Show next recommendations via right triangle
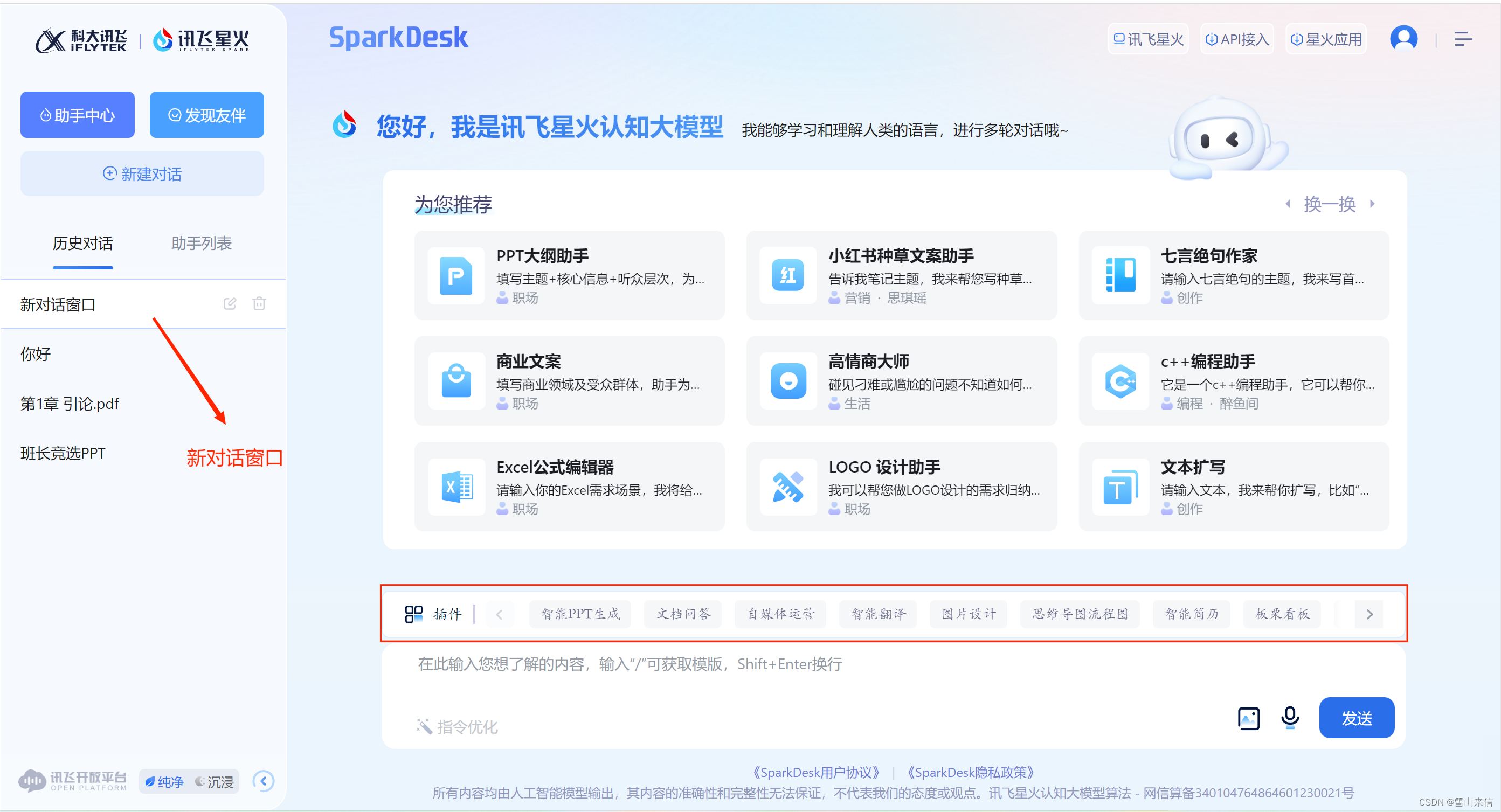Viewport: 1501px width, 812px height. click(1372, 204)
